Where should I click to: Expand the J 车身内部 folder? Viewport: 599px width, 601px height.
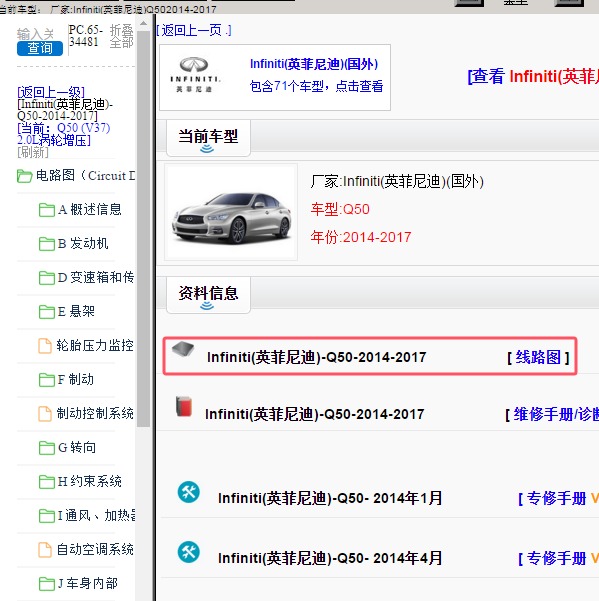[x=79, y=583]
